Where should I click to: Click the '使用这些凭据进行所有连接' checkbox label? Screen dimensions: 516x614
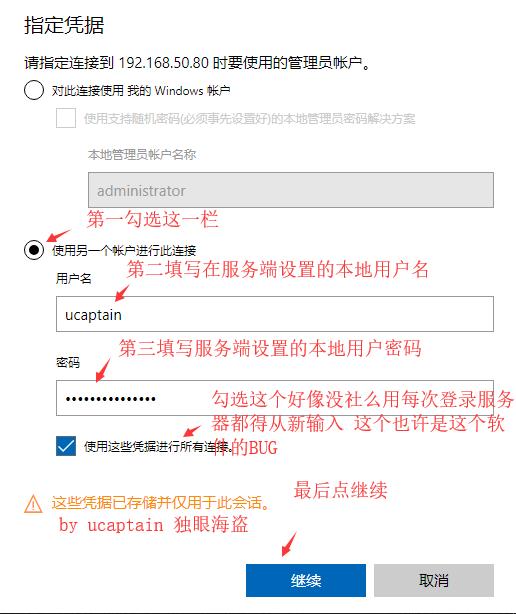(158, 446)
